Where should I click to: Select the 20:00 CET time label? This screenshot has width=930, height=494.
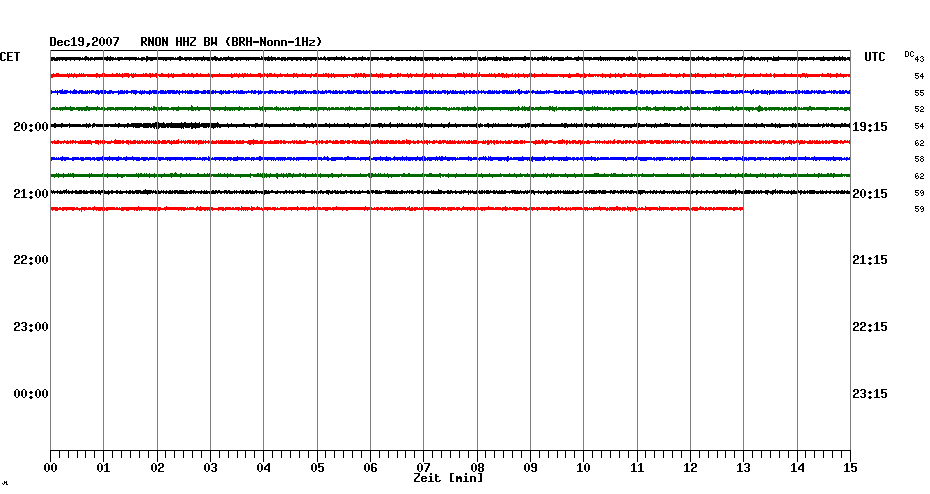pos(31,127)
